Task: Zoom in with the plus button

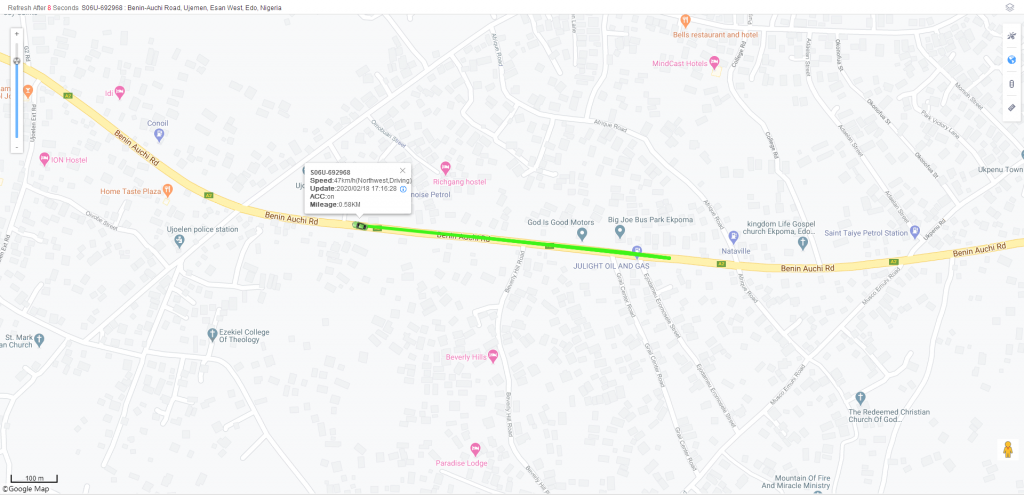Action: pyautogui.click(x=17, y=33)
